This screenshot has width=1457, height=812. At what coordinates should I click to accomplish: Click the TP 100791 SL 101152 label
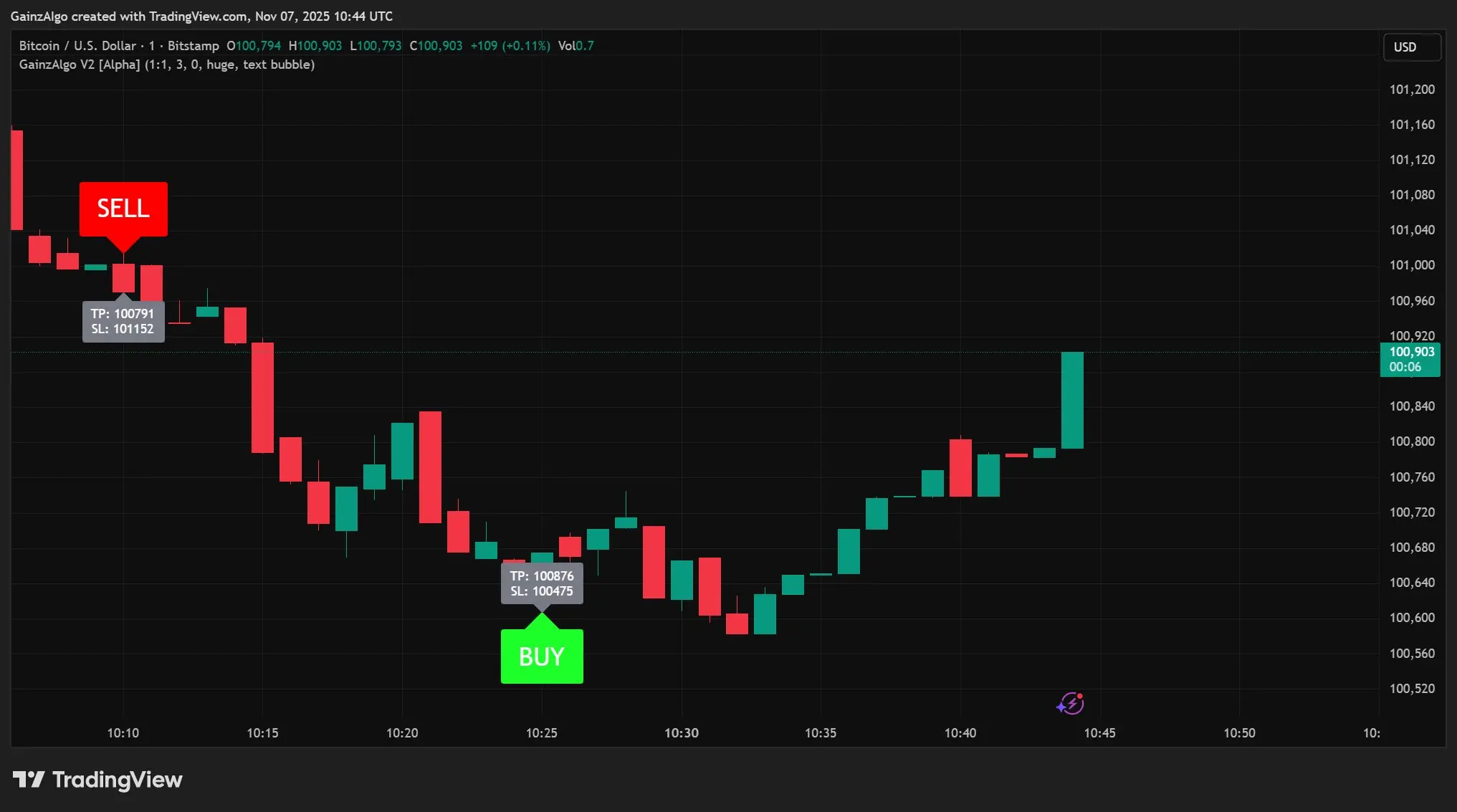[x=123, y=321]
